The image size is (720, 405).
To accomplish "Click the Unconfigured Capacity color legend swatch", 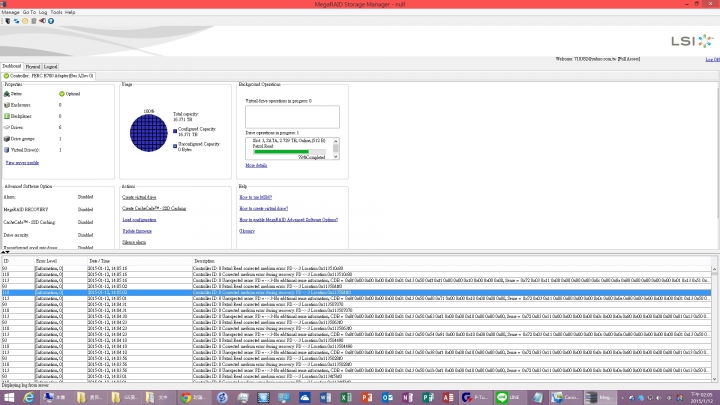I will pos(175,146).
